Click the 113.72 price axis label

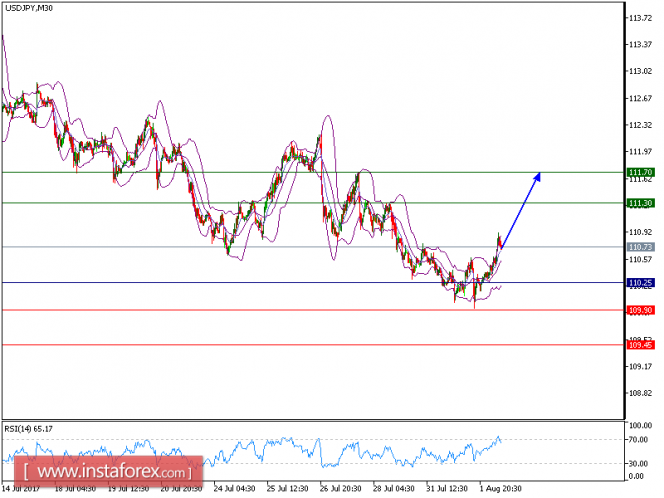tap(640, 18)
